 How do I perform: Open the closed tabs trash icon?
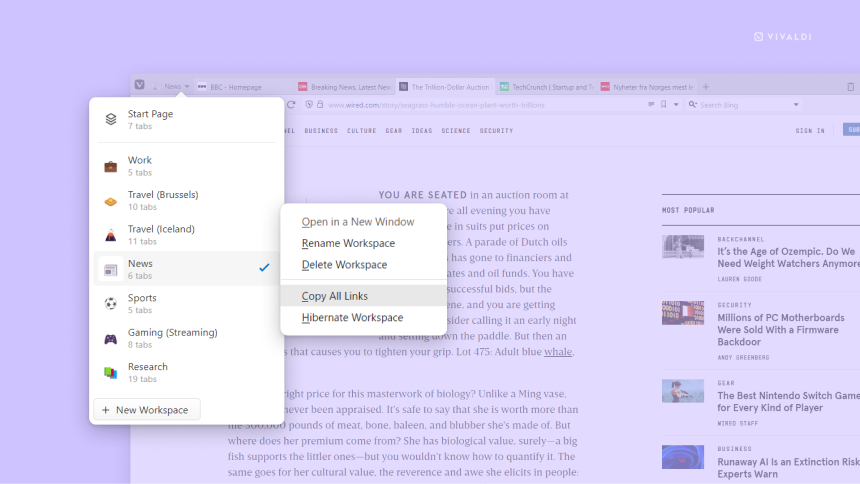click(850, 87)
